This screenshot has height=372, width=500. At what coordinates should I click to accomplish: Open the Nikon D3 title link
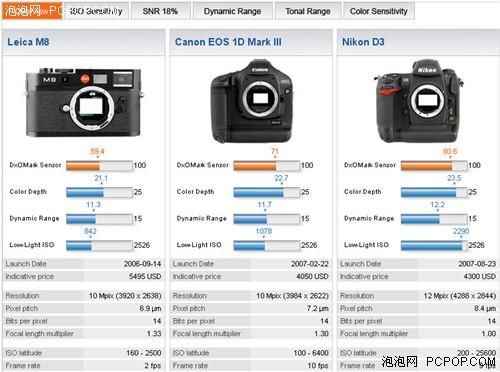tap(363, 42)
